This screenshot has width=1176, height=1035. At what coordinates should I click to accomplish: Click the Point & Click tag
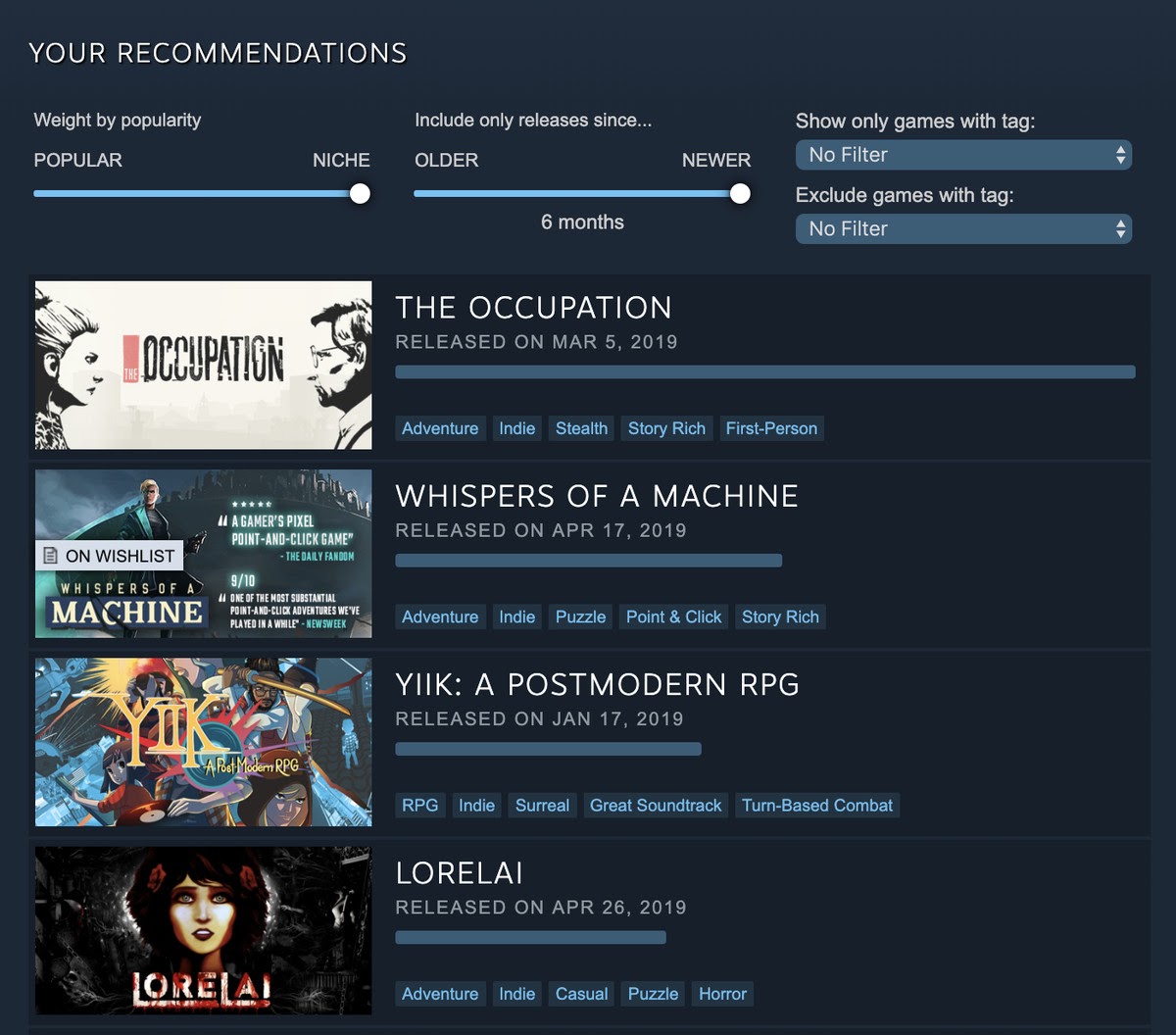(x=674, y=616)
